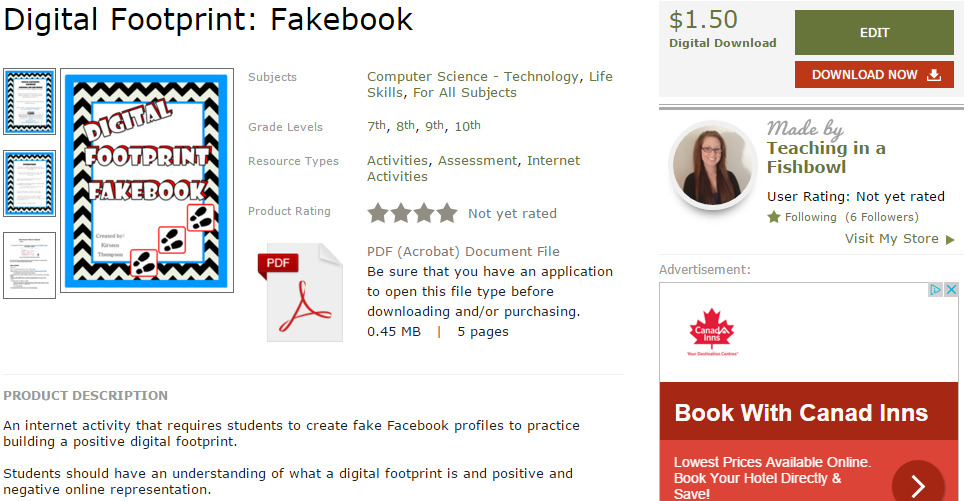This screenshot has width=972, height=501.
Task: Click the Grade Levels field label
Action: 285,127
